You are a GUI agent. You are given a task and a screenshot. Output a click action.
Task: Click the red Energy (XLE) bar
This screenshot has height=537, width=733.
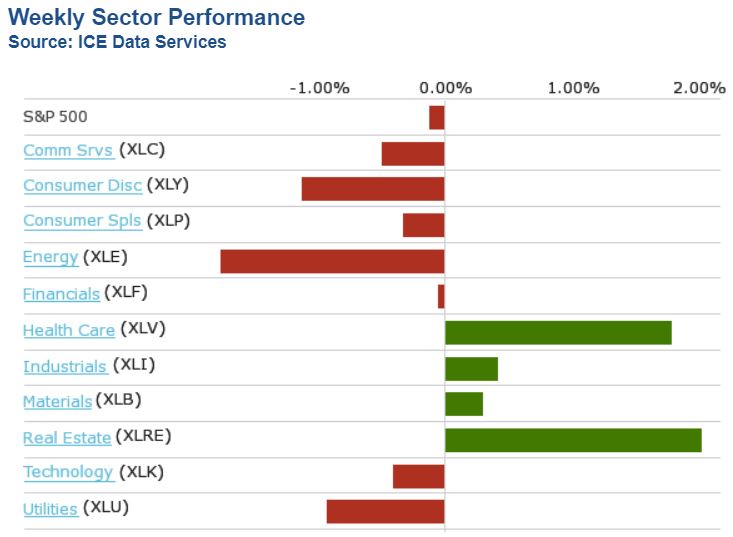pos(332,261)
